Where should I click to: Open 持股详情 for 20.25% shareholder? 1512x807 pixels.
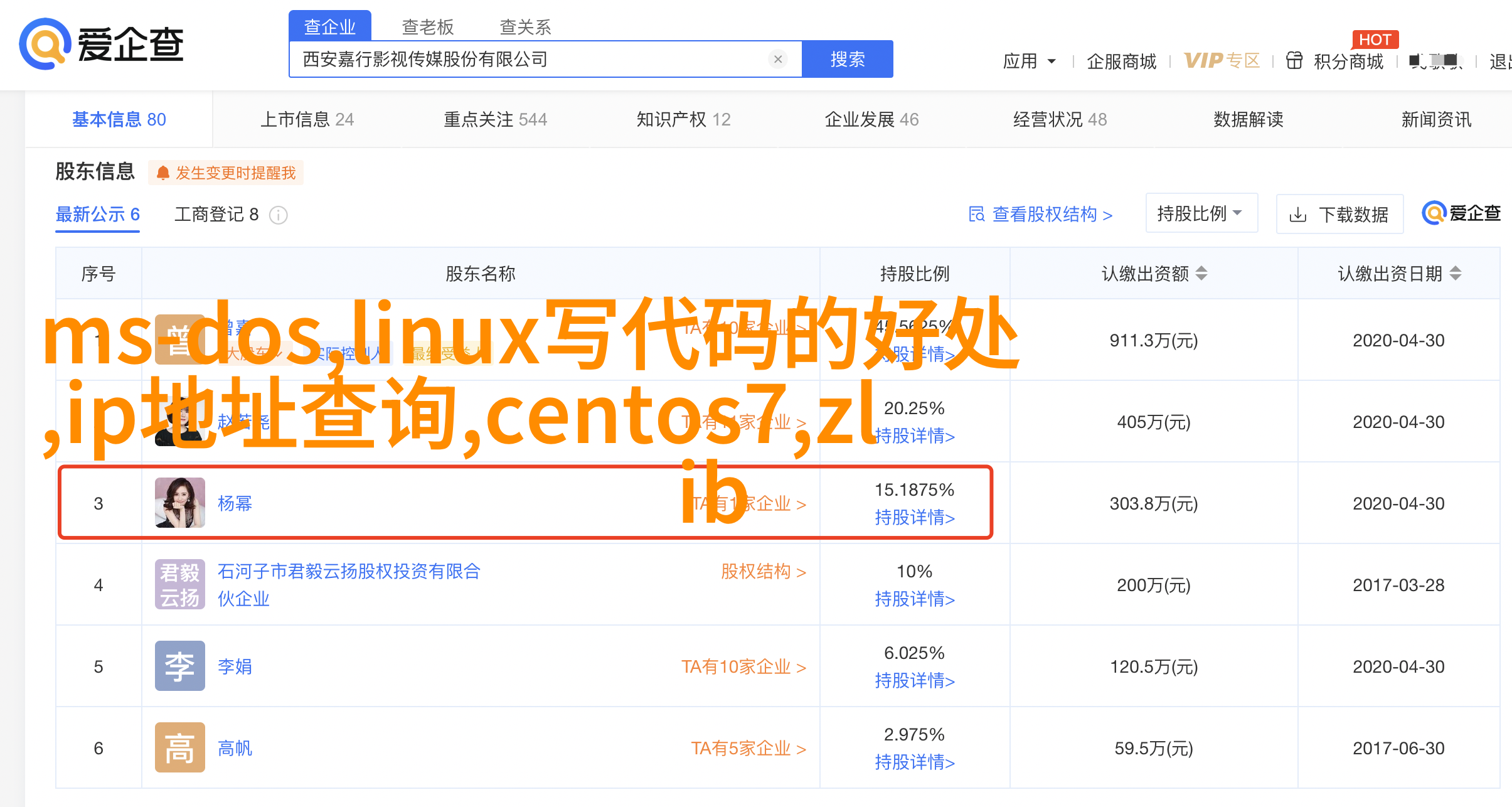click(915, 436)
